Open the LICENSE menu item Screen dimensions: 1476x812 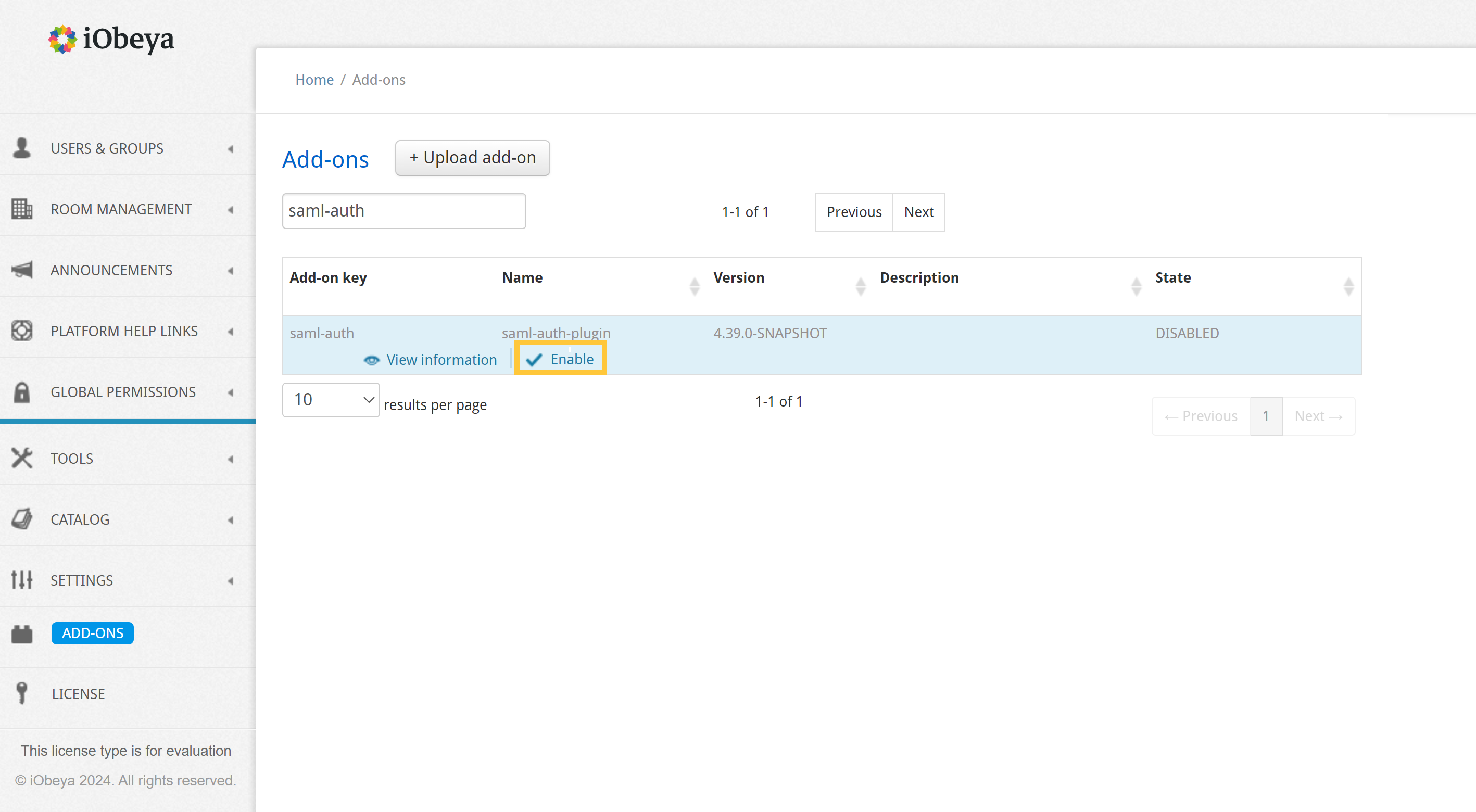pyautogui.click(x=78, y=693)
